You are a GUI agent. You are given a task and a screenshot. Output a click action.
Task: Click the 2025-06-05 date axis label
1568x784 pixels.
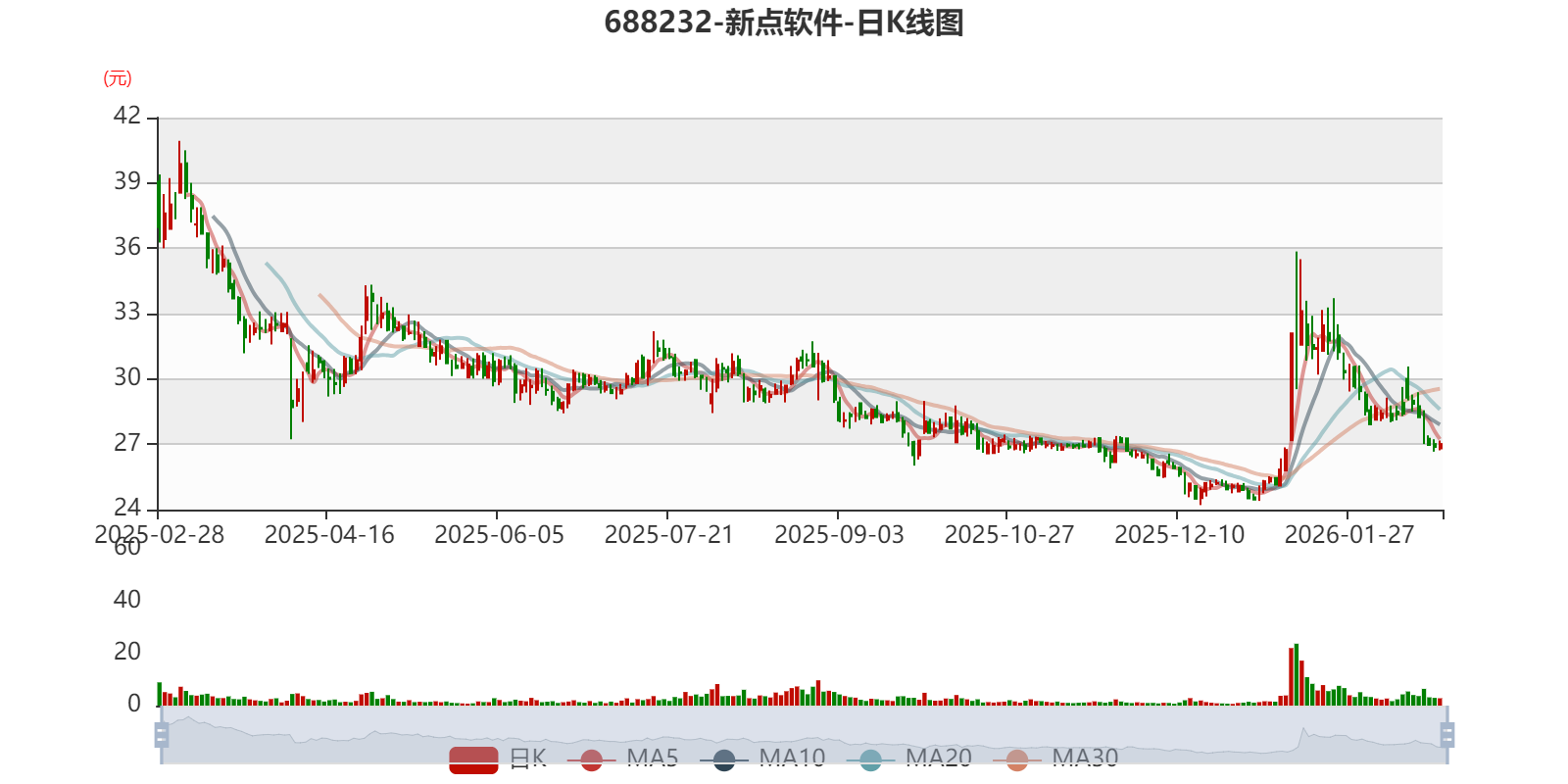click(x=500, y=535)
